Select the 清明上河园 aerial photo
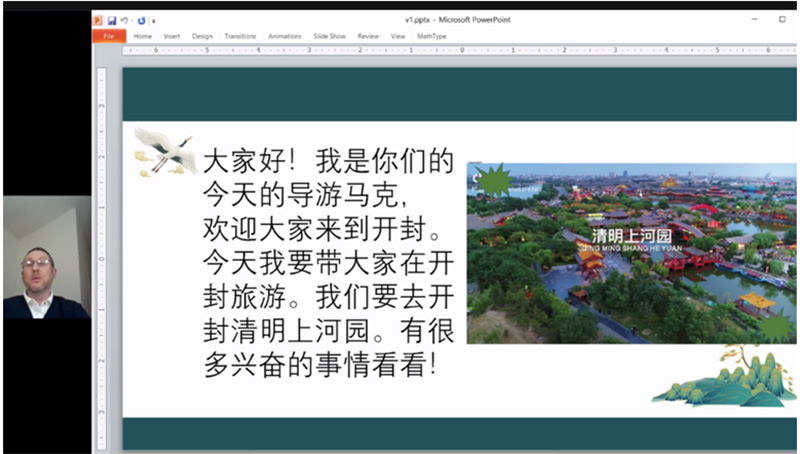 click(x=640, y=260)
